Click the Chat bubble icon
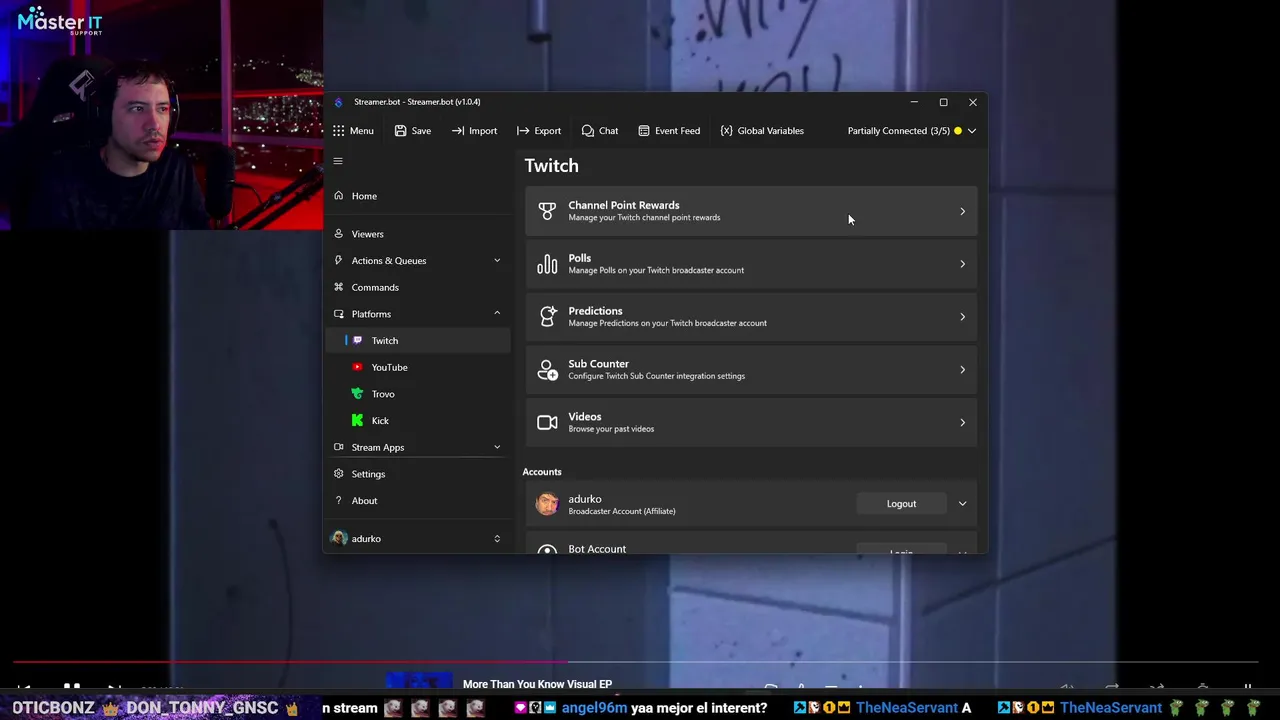This screenshot has height=720, width=1280. [588, 131]
